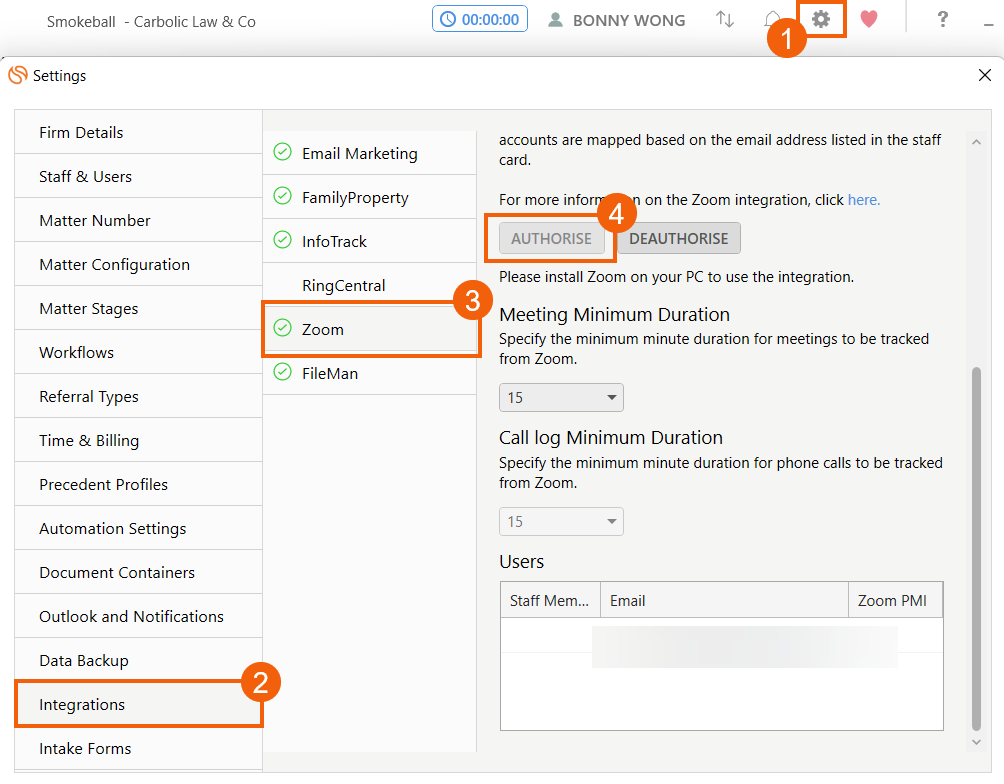
Task: Click the heart icon in top bar
Action: click(x=868, y=19)
